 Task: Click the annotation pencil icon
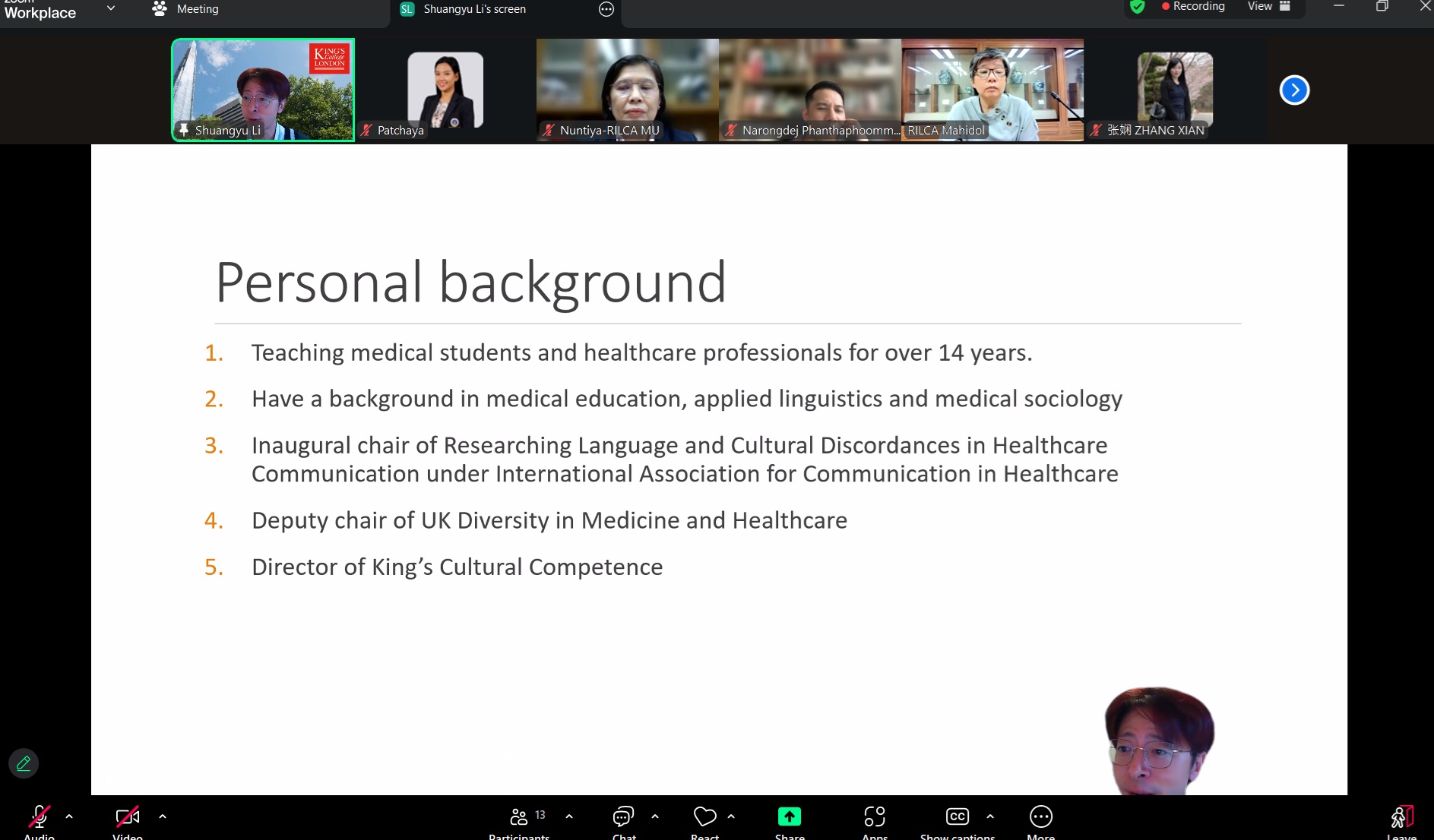(x=24, y=763)
